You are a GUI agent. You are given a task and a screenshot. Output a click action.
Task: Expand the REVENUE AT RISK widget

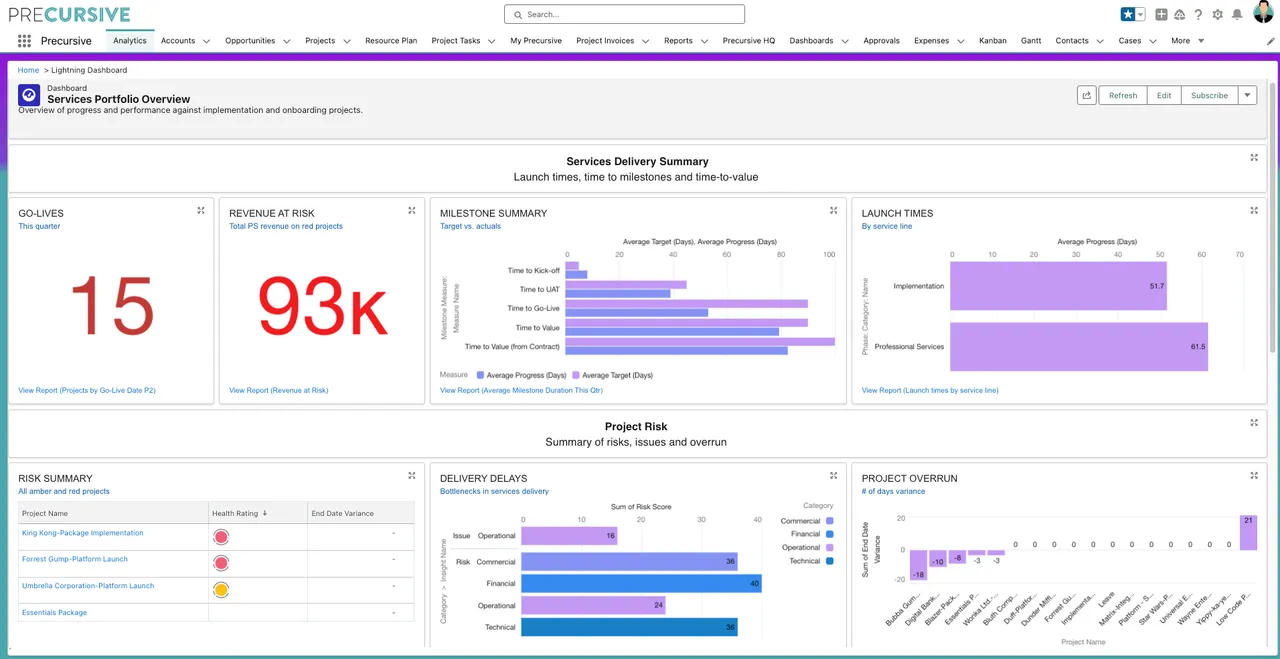coord(412,210)
